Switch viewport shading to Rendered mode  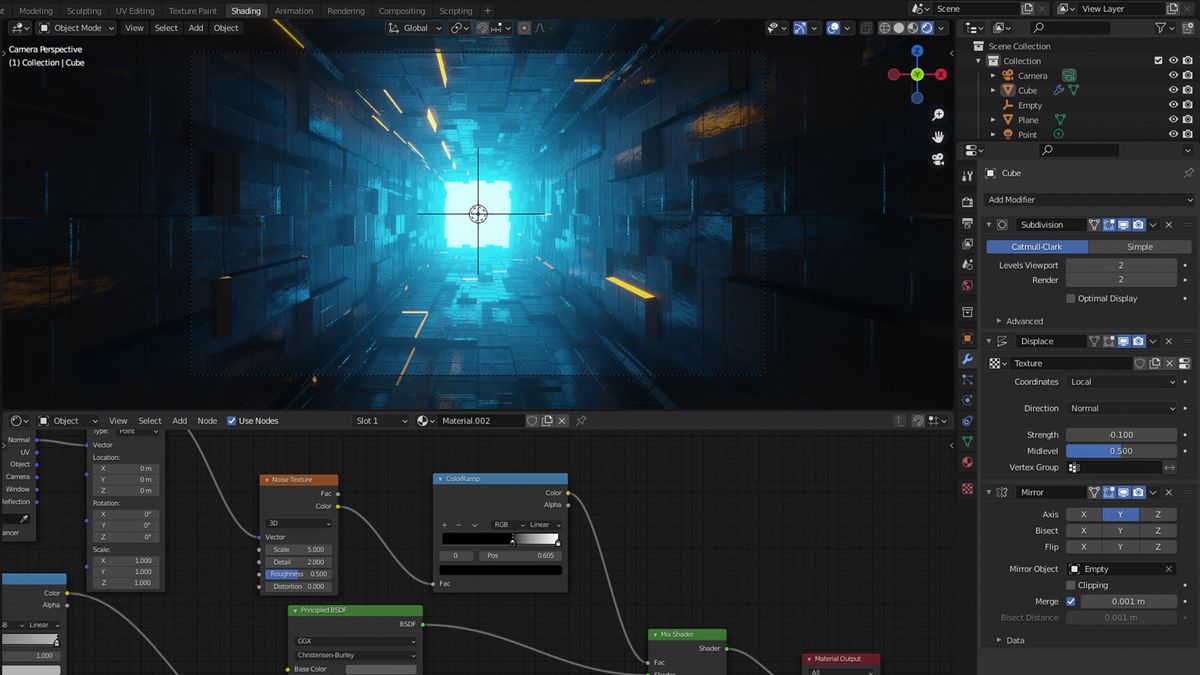tap(927, 27)
